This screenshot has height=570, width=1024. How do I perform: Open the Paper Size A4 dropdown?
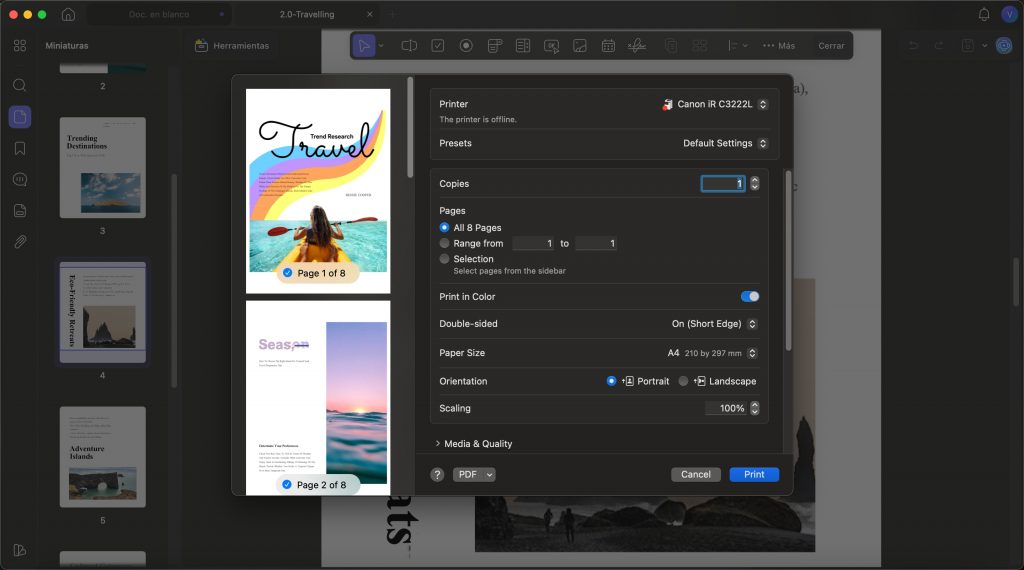point(712,353)
